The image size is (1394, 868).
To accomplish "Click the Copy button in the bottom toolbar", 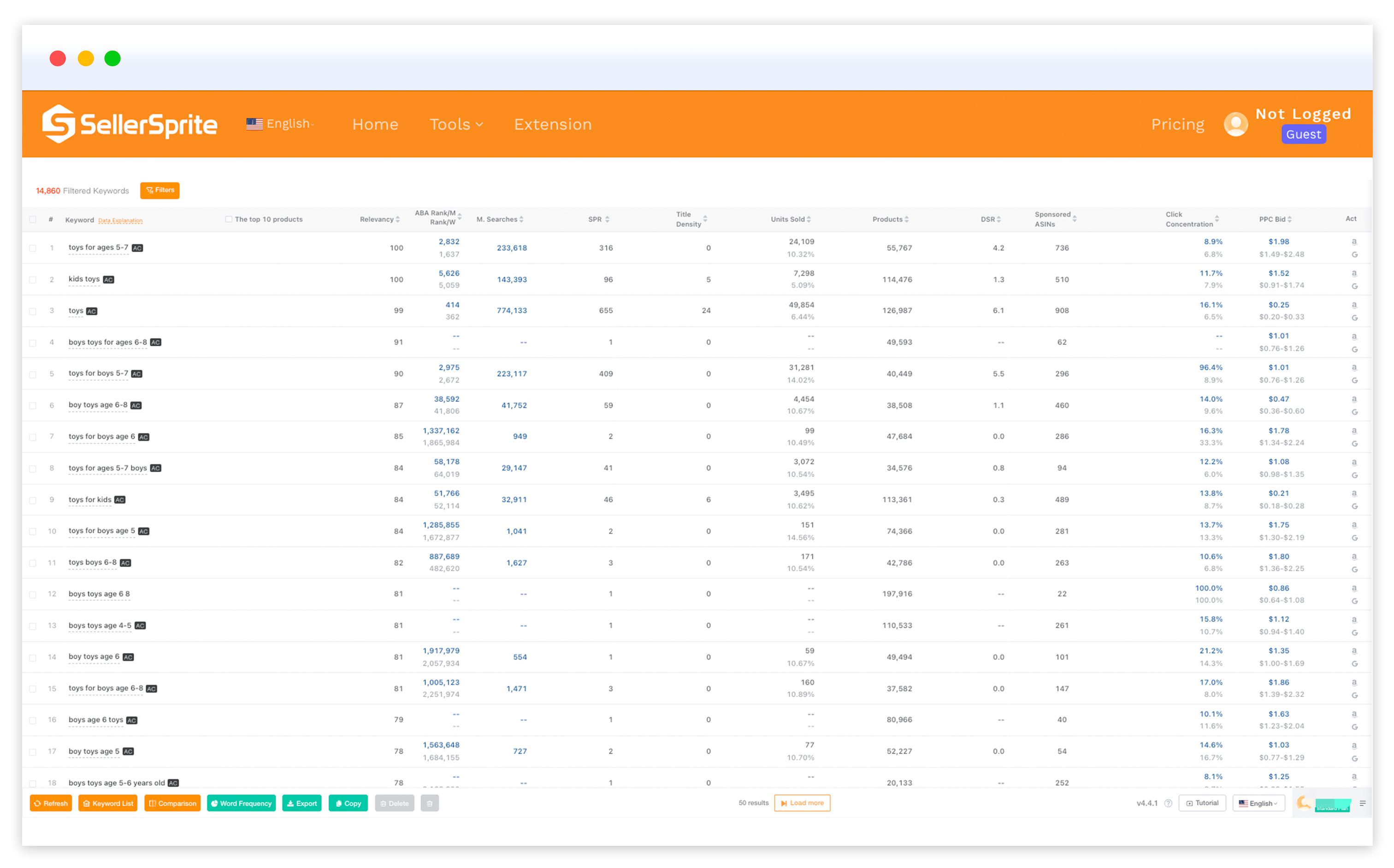I will pyautogui.click(x=348, y=803).
